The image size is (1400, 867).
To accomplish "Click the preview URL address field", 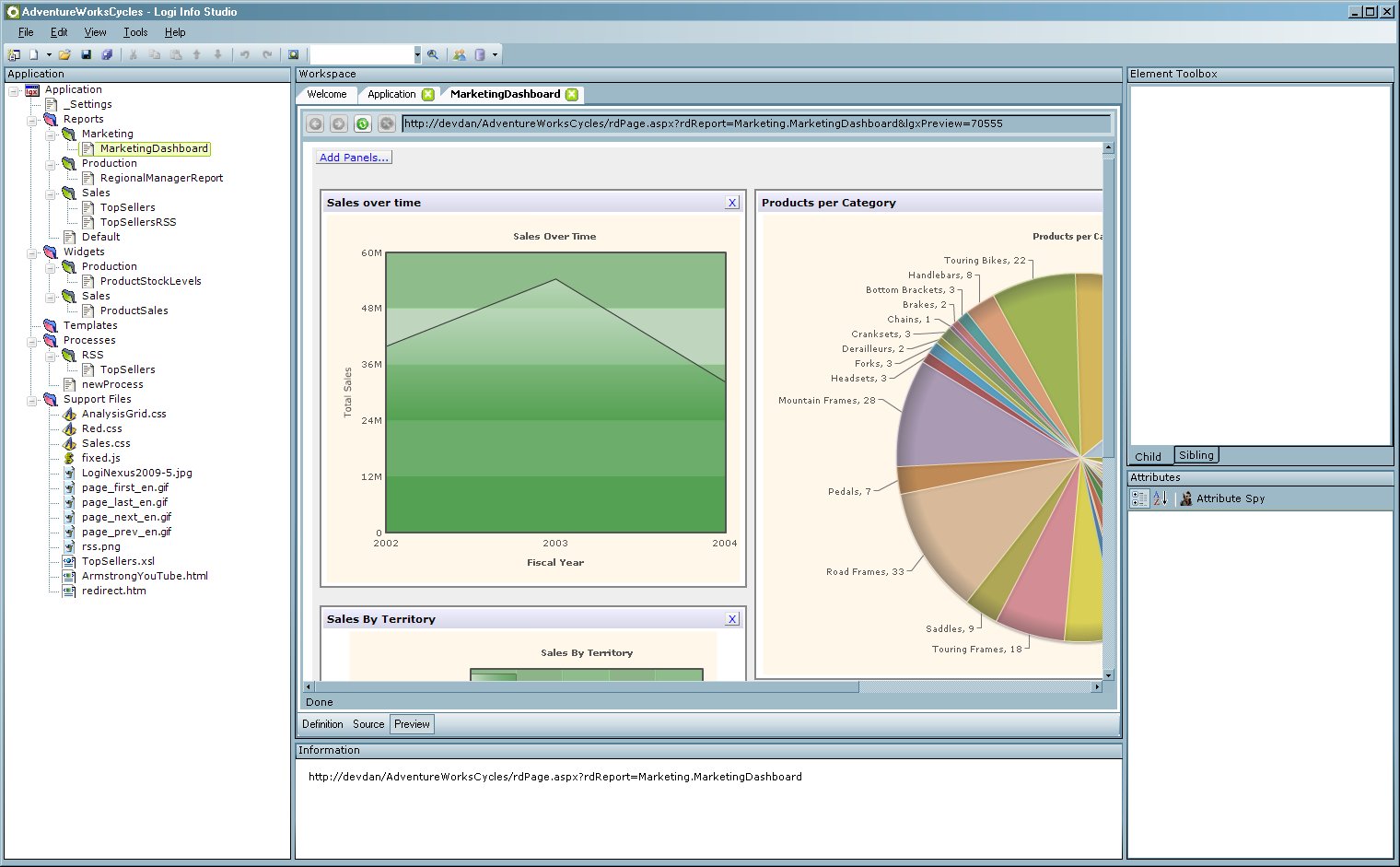I will pos(756,123).
